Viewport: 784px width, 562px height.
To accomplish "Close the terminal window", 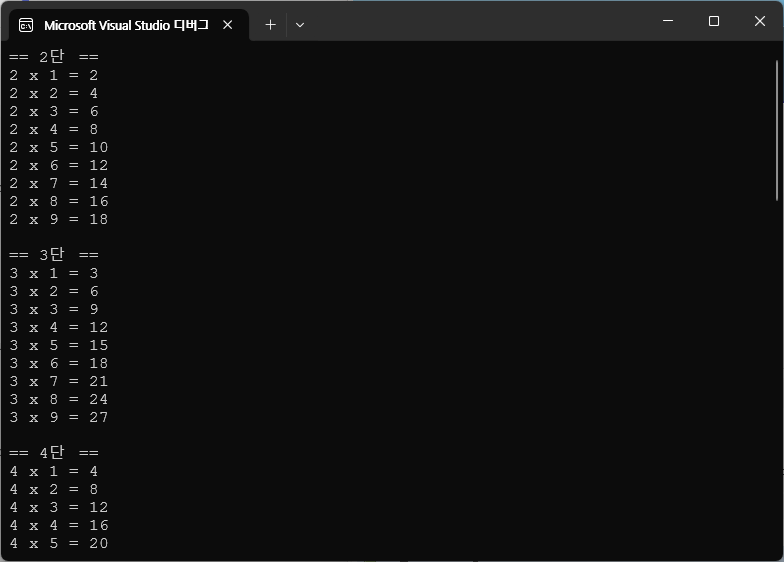I will pyautogui.click(x=759, y=21).
